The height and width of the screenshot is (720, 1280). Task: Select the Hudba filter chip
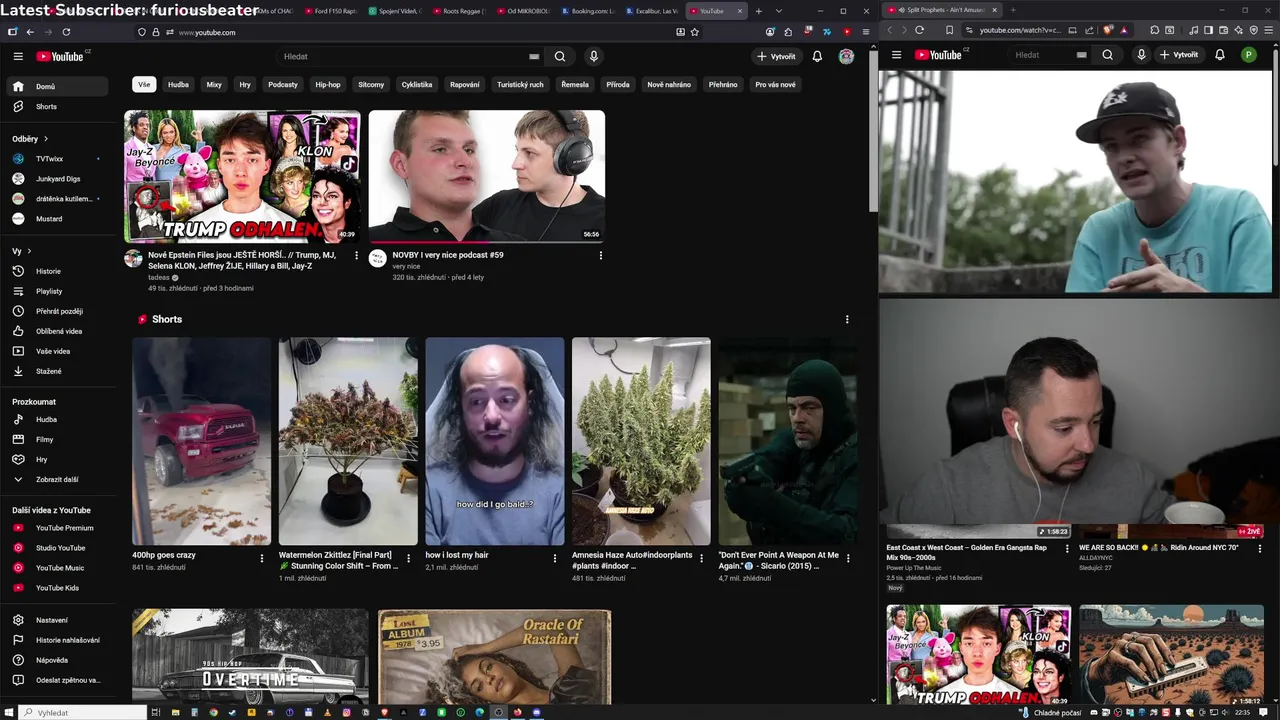pyautogui.click(x=178, y=85)
